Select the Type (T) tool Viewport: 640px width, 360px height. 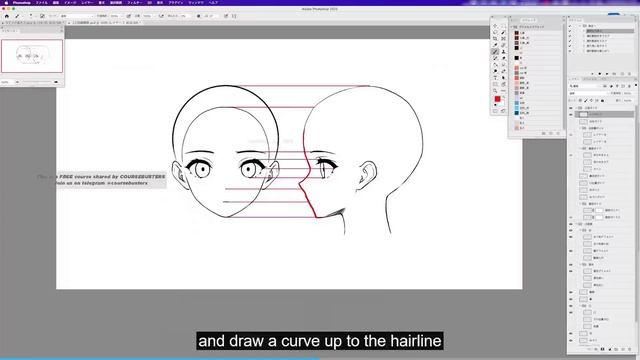click(x=495, y=77)
